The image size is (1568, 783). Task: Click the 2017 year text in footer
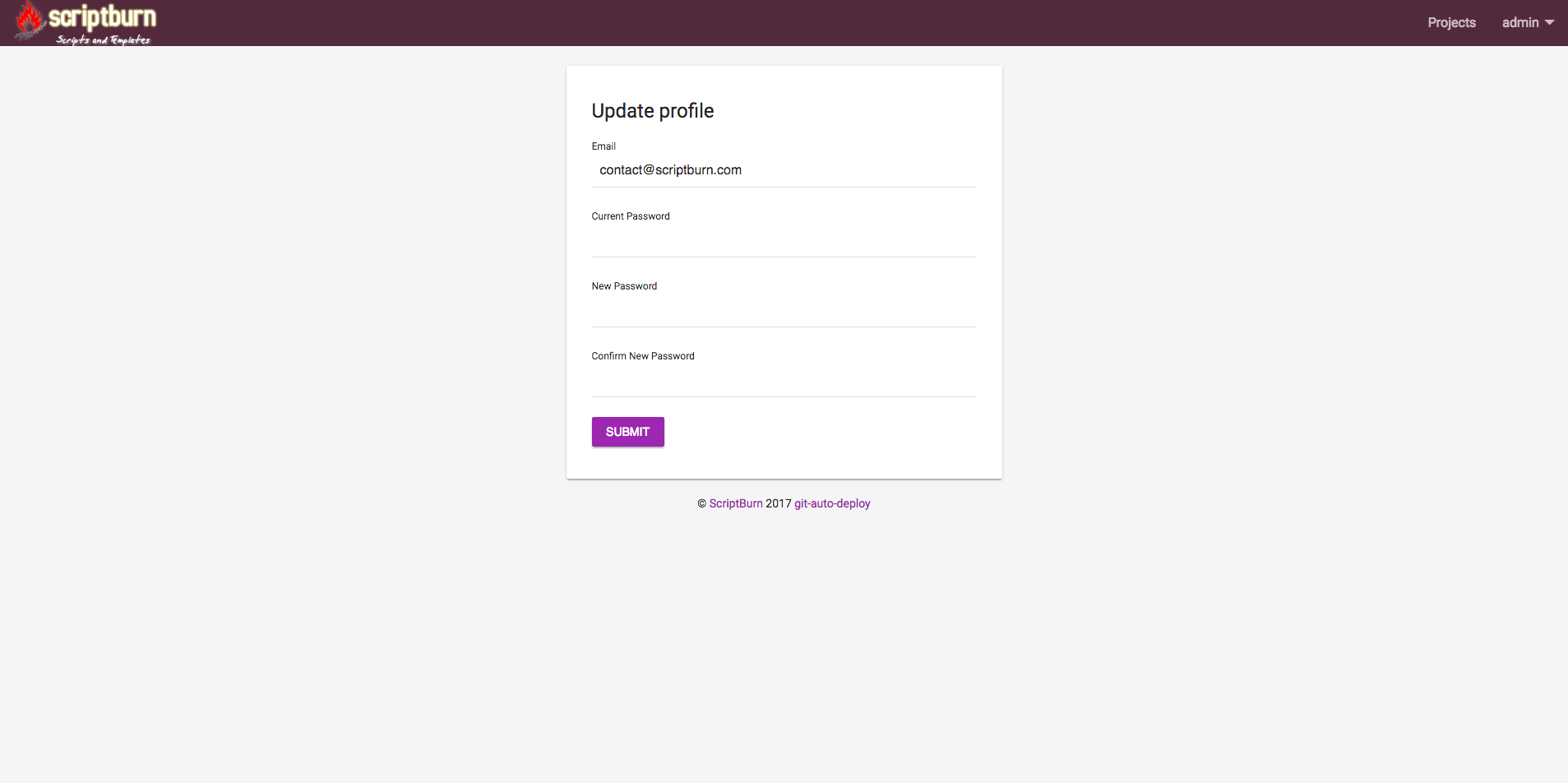[779, 503]
